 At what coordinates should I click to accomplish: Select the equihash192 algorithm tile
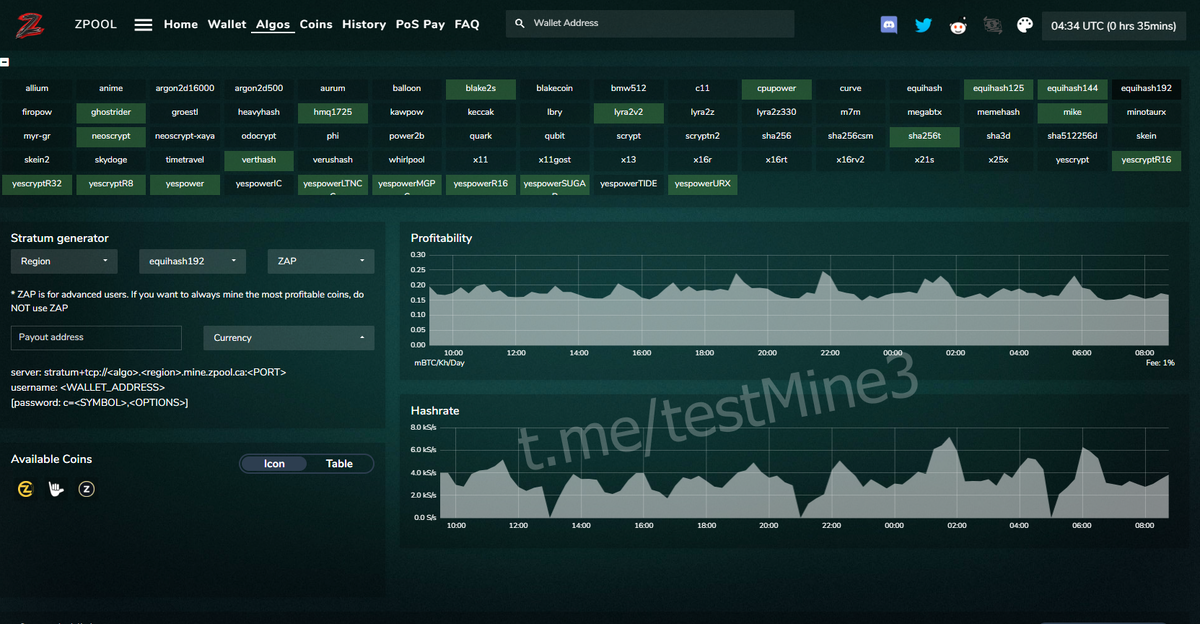pyautogui.click(x=1147, y=89)
